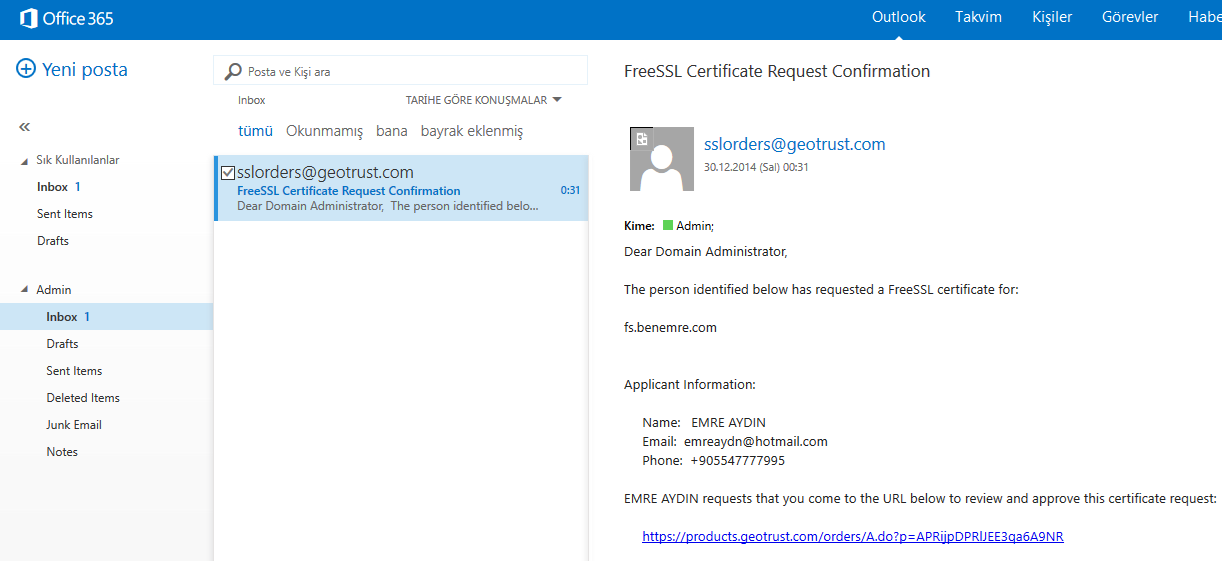This screenshot has width=1222, height=561.
Task: Collapse the Admin mailbox tree
Action: click(x=25, y=290)
